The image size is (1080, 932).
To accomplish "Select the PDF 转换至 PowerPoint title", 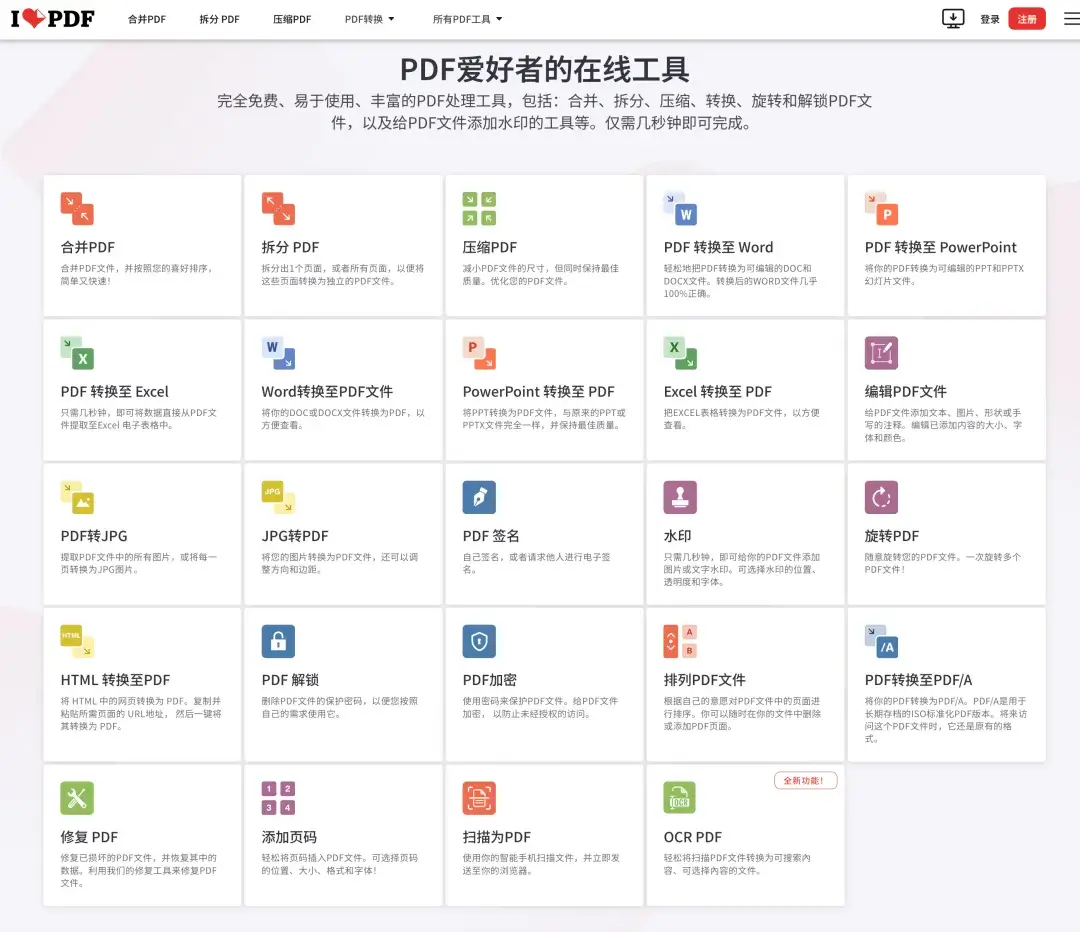I will (941, 247).
